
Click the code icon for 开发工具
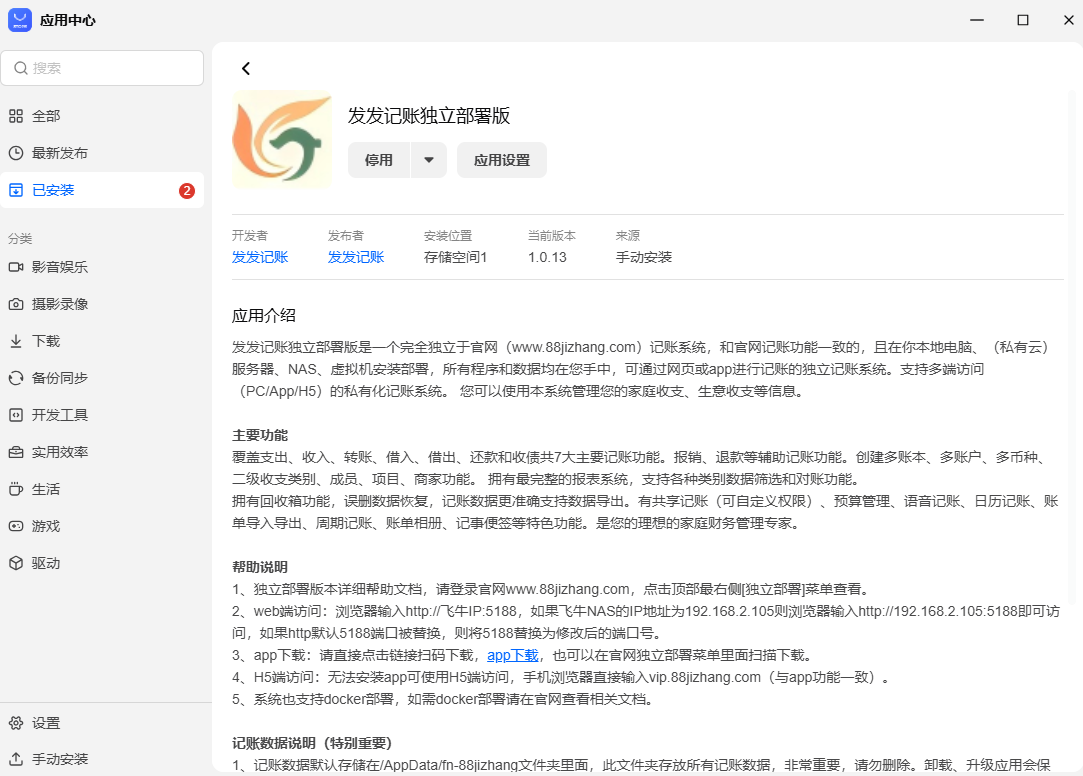tap(16, 415)
